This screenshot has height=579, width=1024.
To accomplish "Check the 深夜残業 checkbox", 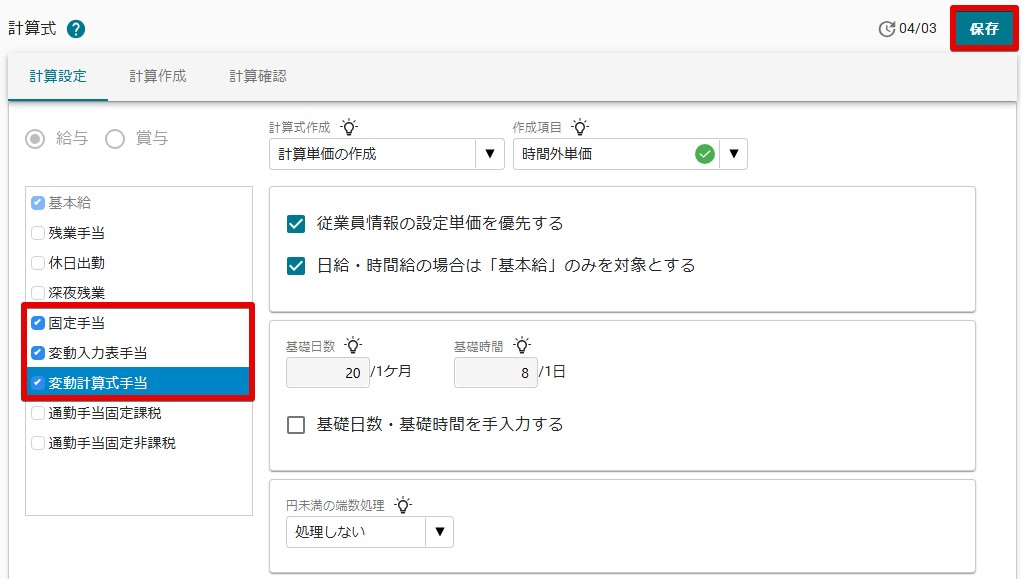I will click(38, 293).
